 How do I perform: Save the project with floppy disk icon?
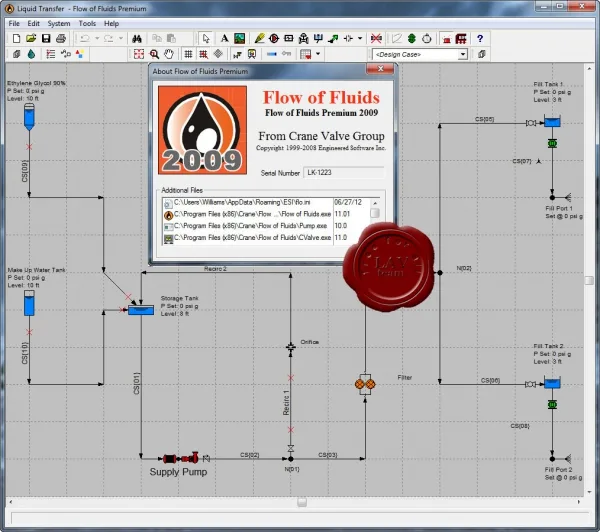coord(46,38)
